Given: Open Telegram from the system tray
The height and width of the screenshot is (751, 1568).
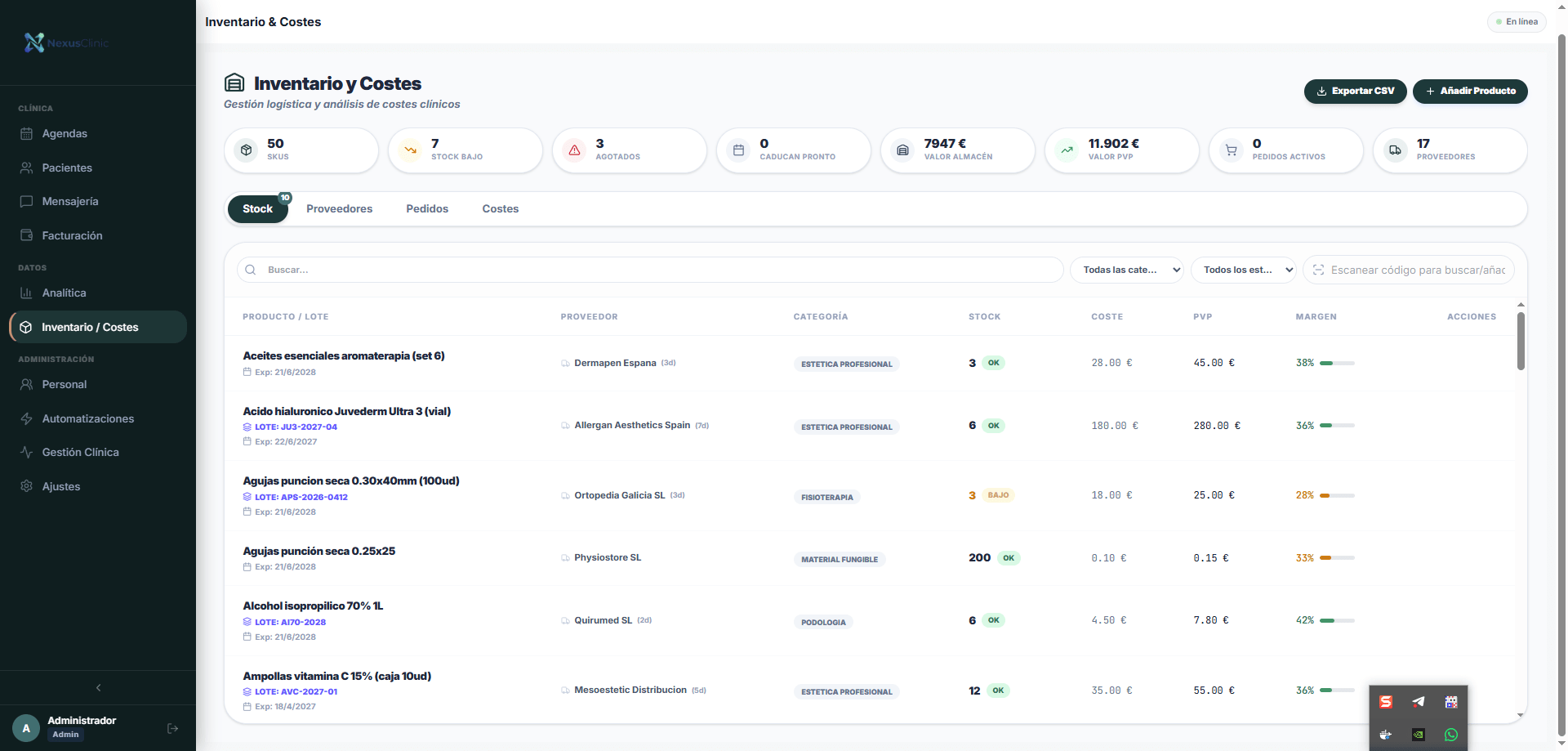Looking at the screenshot, I should (1419, 702).
